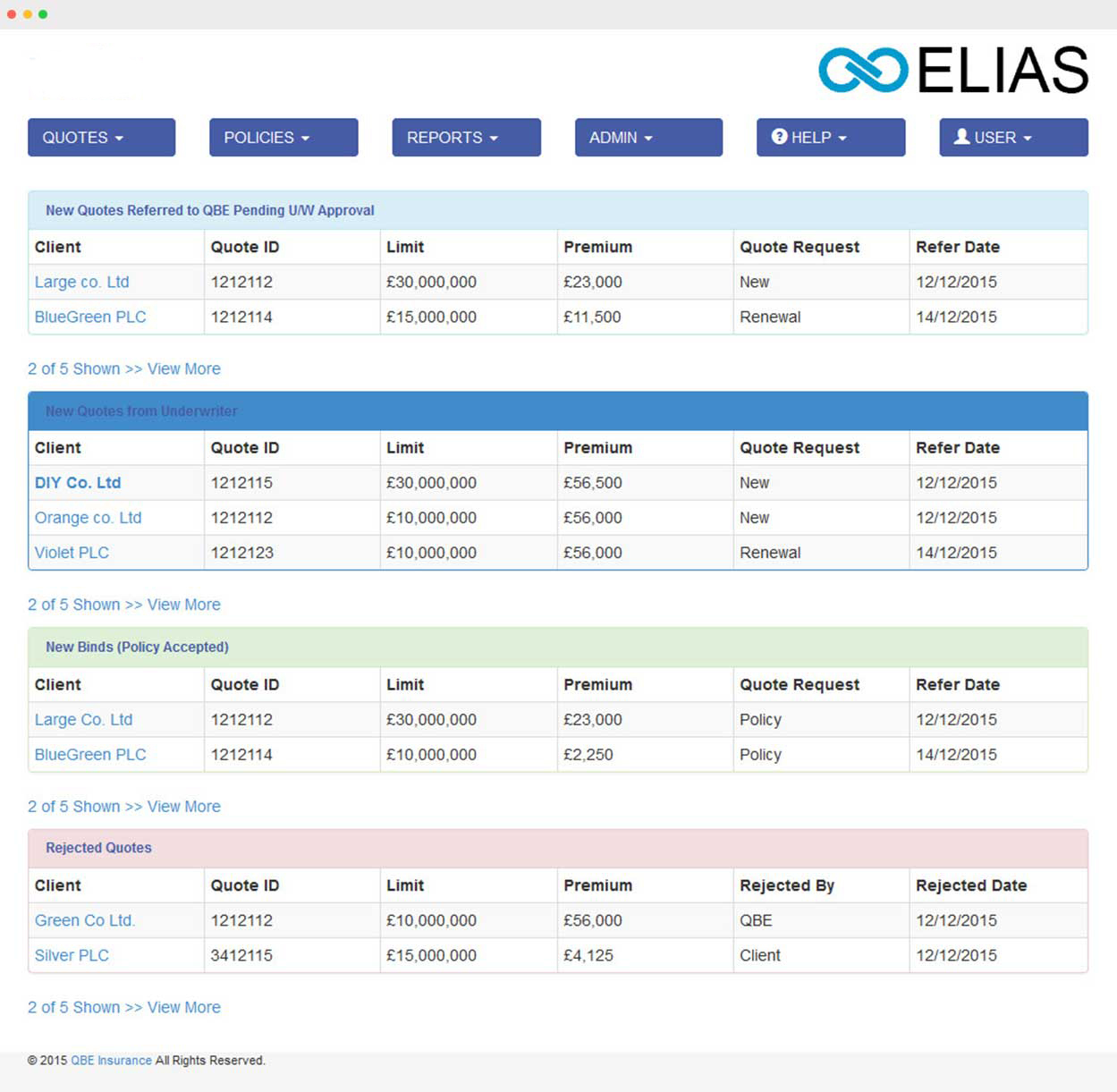Select Violet PLC client link
Image resolution: width=1117 pixels, height=1092 pixels.
point(72,553)
